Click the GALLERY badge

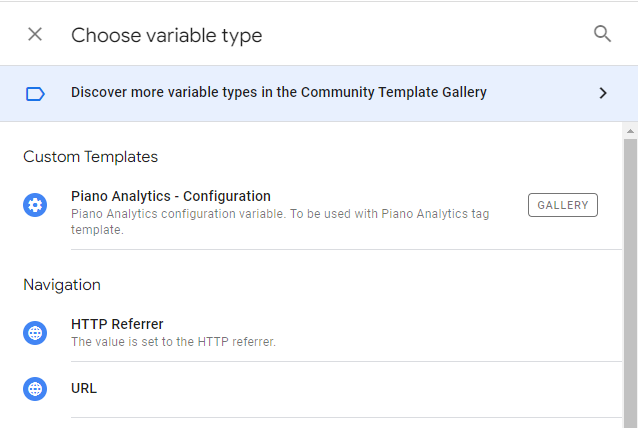562,205
